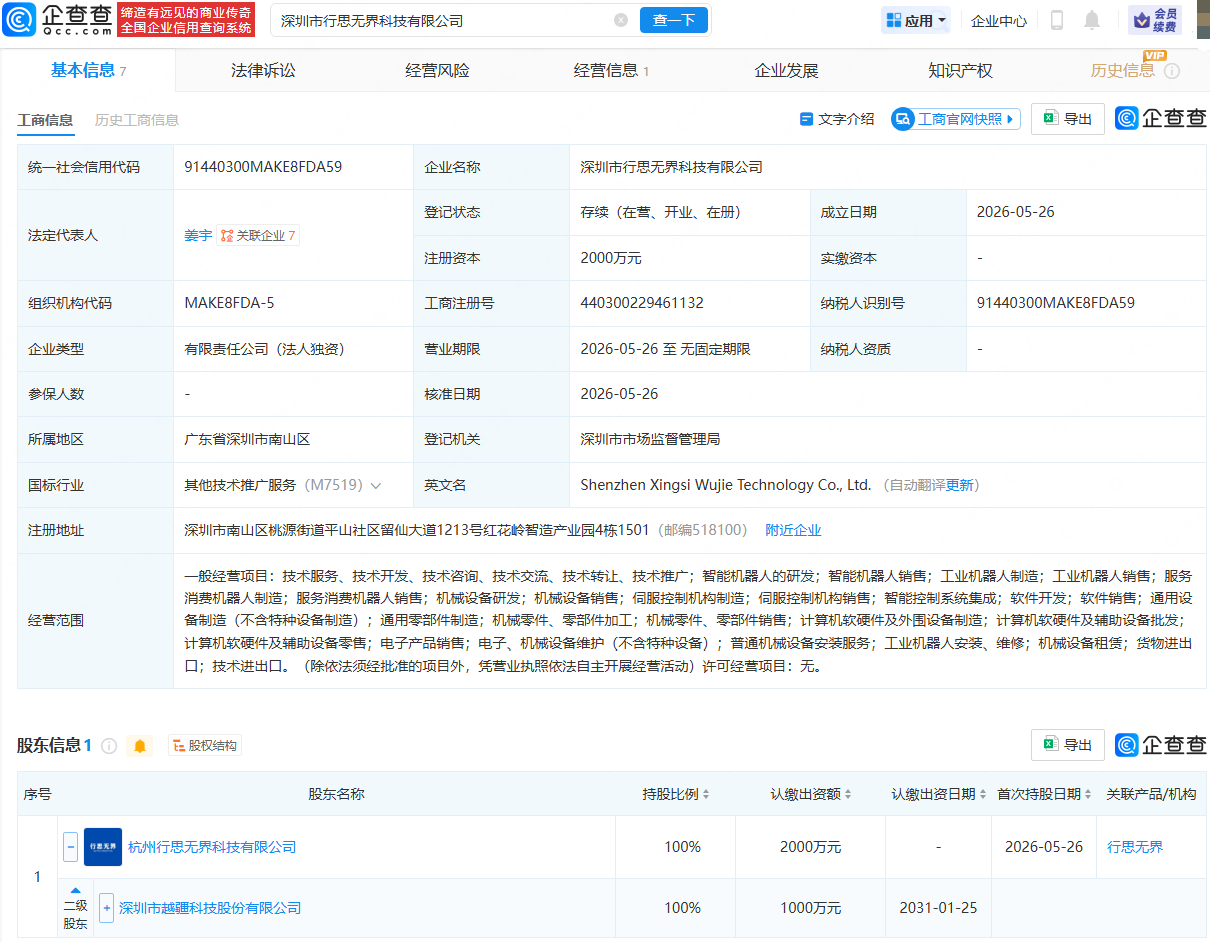Screen dimensions: 1210x942
Task: Collapse the 杭州行思无界科技有限公司 shareholder row
Action: [x=70, y=847]
